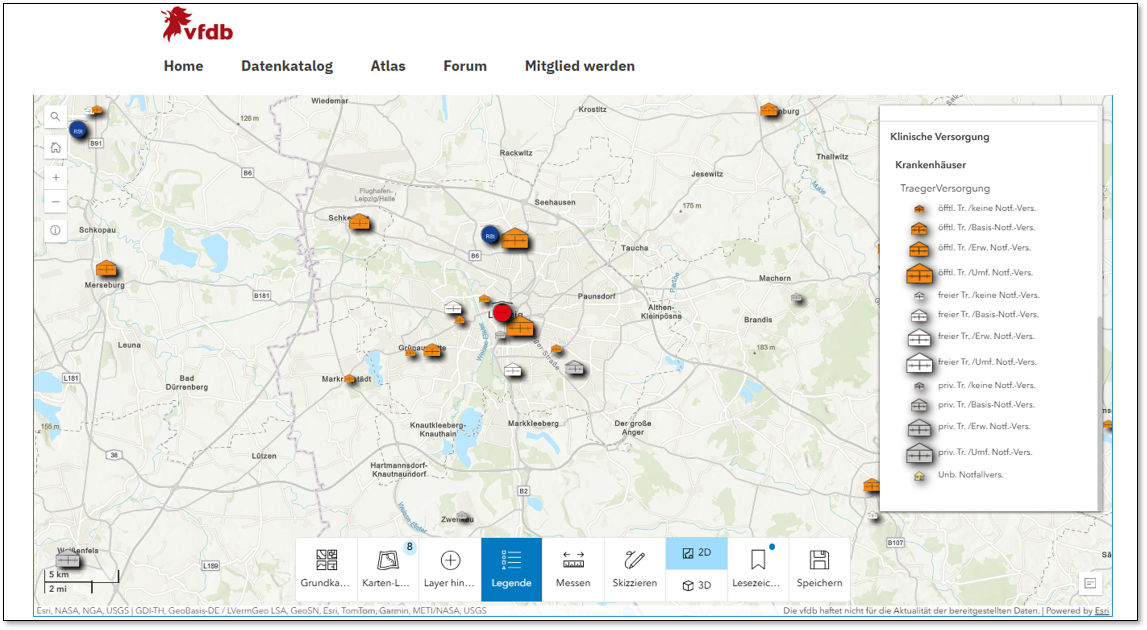The height and width of the screenshot is (630, 1147).
Task: Activate the Skizzieren sketch tool
Action: pyautogui.click(x=634, y=569)
